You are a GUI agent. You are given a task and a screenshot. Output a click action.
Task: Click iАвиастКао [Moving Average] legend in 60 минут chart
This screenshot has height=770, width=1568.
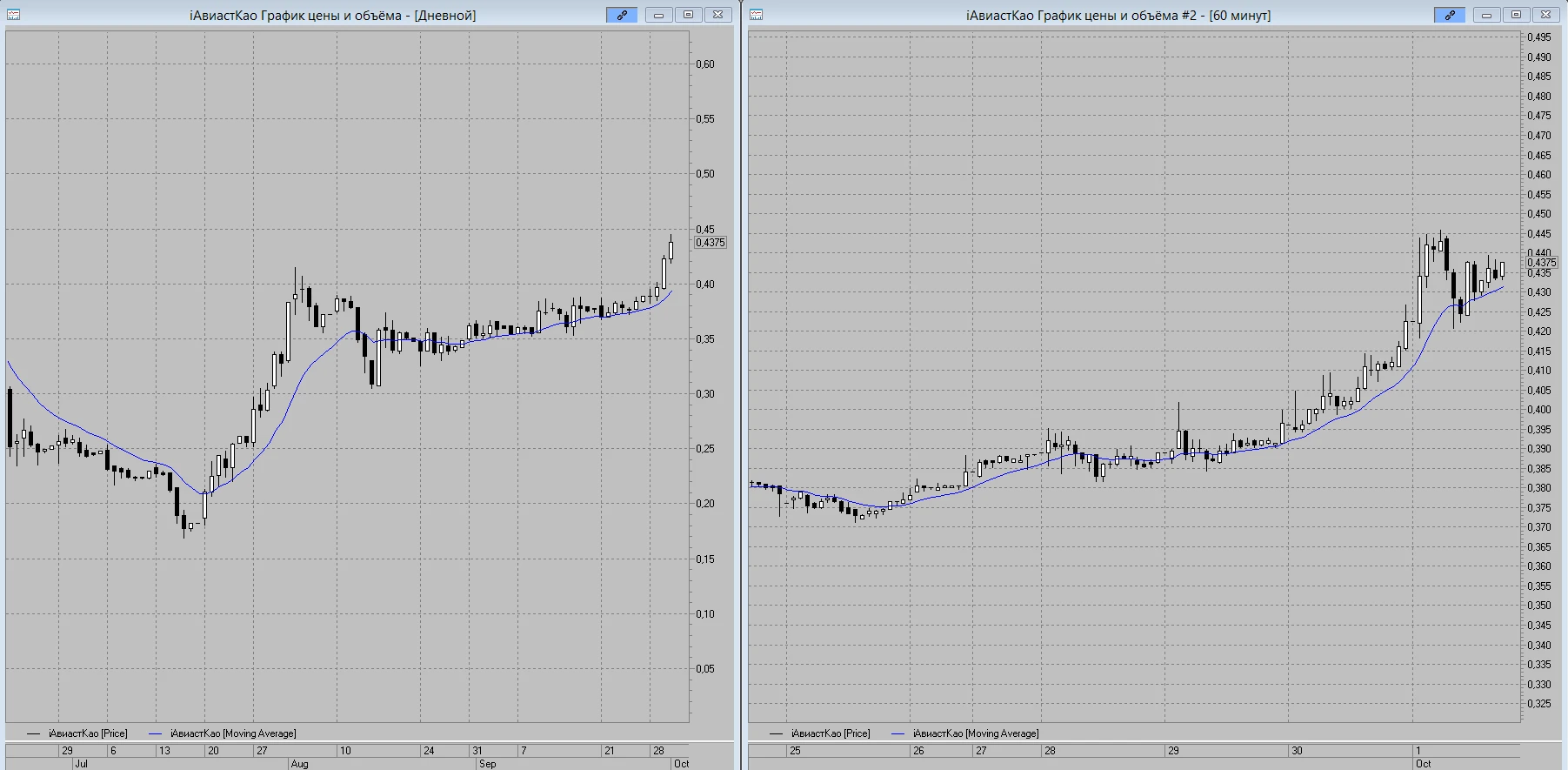click(976, 733)
